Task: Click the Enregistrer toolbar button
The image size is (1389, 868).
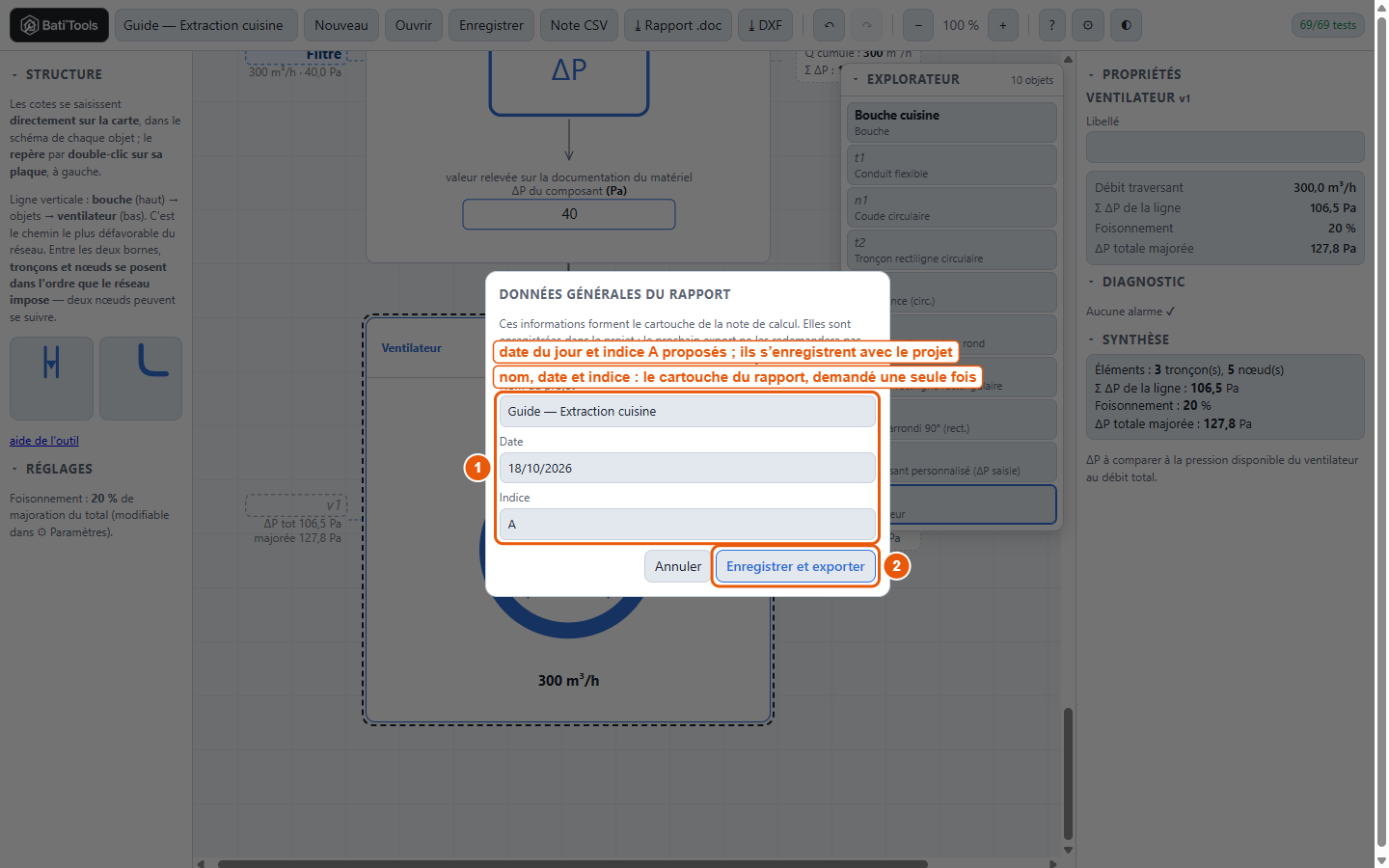Action: [x=491, y=25]
